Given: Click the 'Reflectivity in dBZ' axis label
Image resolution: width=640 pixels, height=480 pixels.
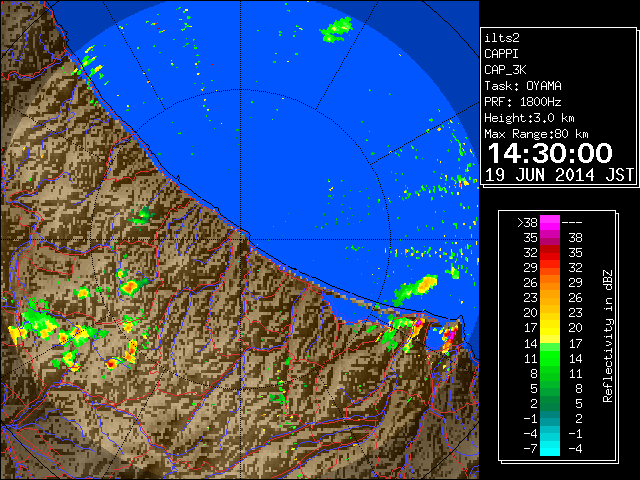Looking at the screenshot, I should 607,336.
